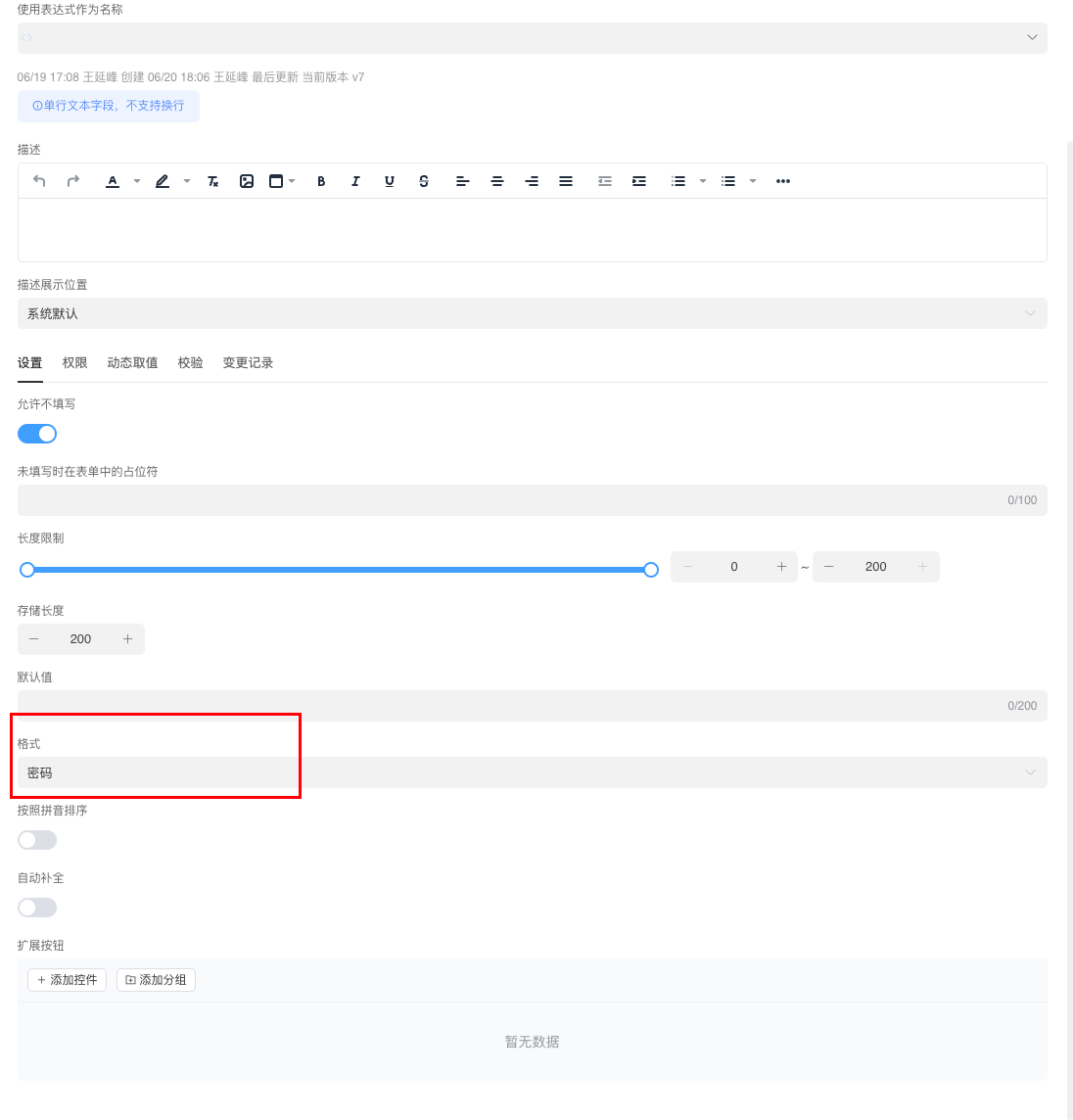Image resolution: width=1073 pixels, height=1120 pixels.
Task: Open the 变更记录 tab
Action: pos(248,363)
